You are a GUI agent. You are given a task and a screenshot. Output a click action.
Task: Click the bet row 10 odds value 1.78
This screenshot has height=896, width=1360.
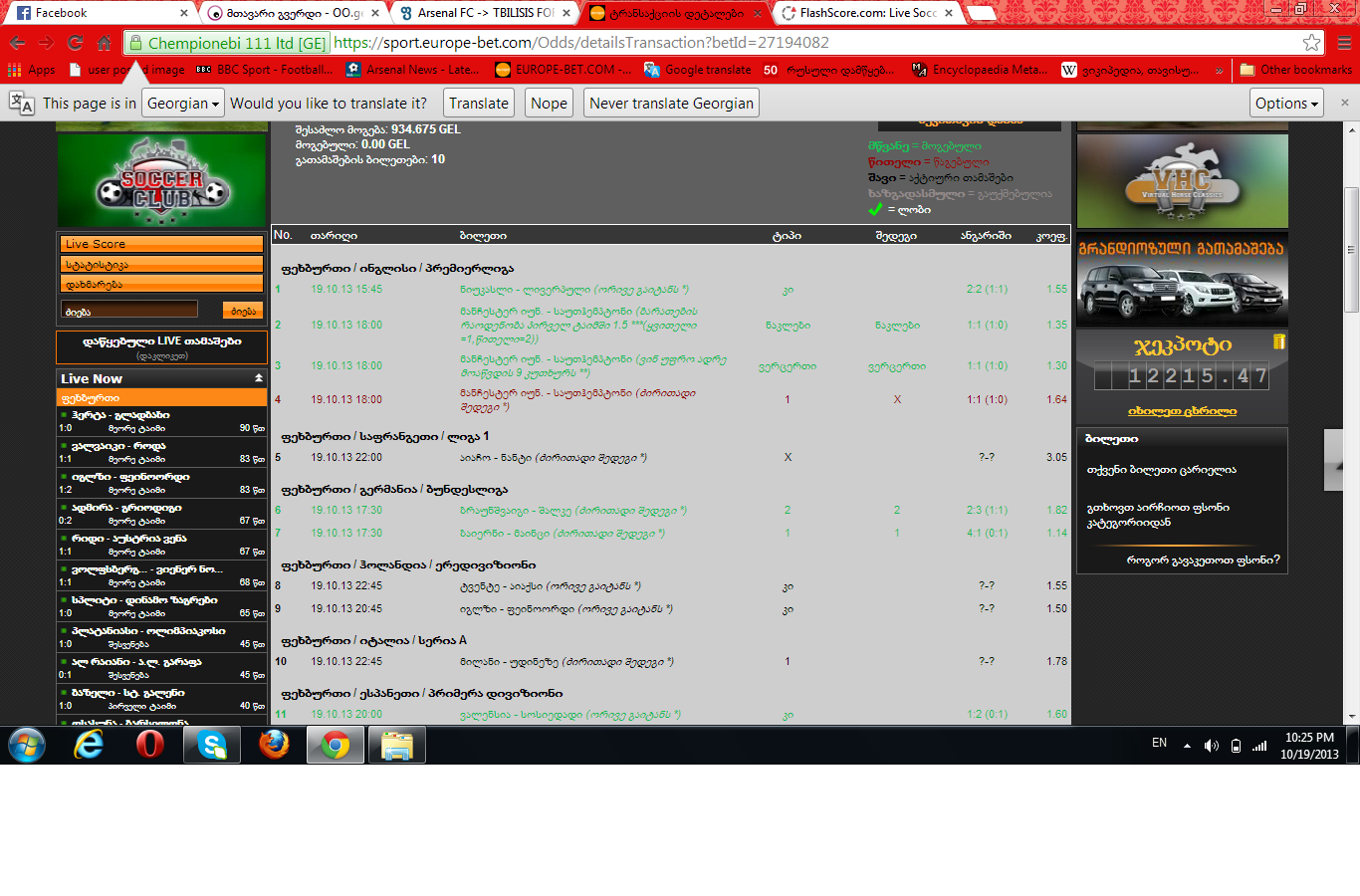(x=1056, y=662)
